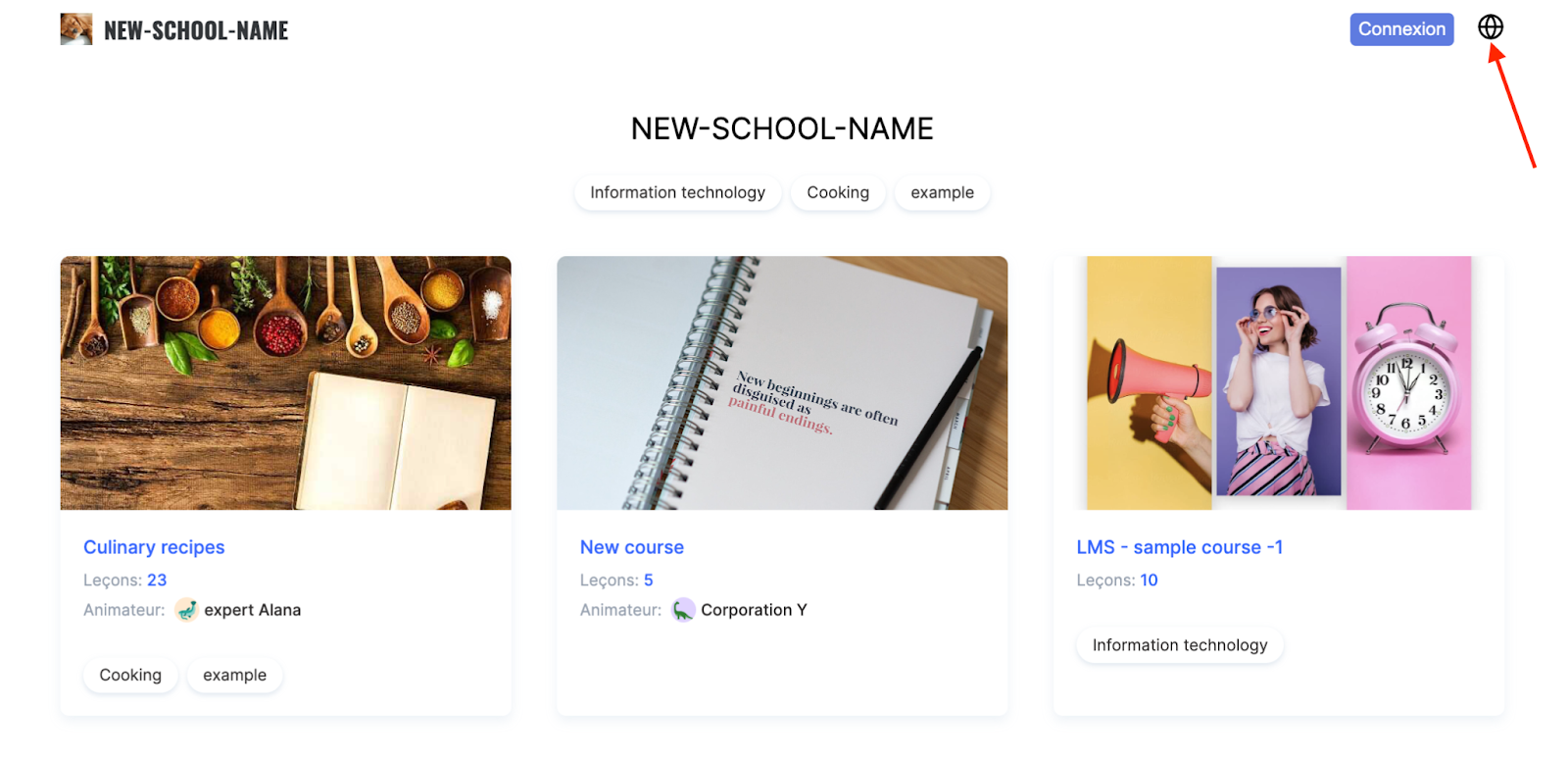
Task: Open the New course title link
Action: pos(632,547)
